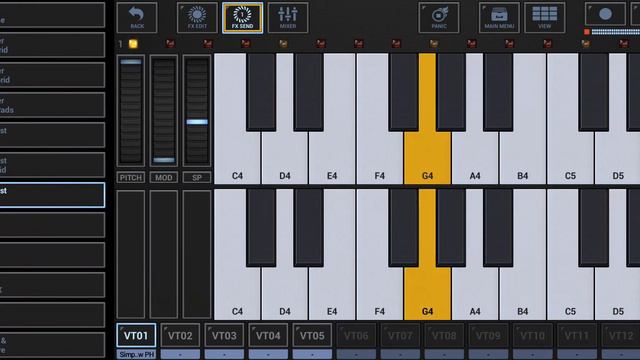Viewport: 640px width, 360px height.
Task: Play black key C#4 on upper keyboard
Action: (x=261, y=92)
